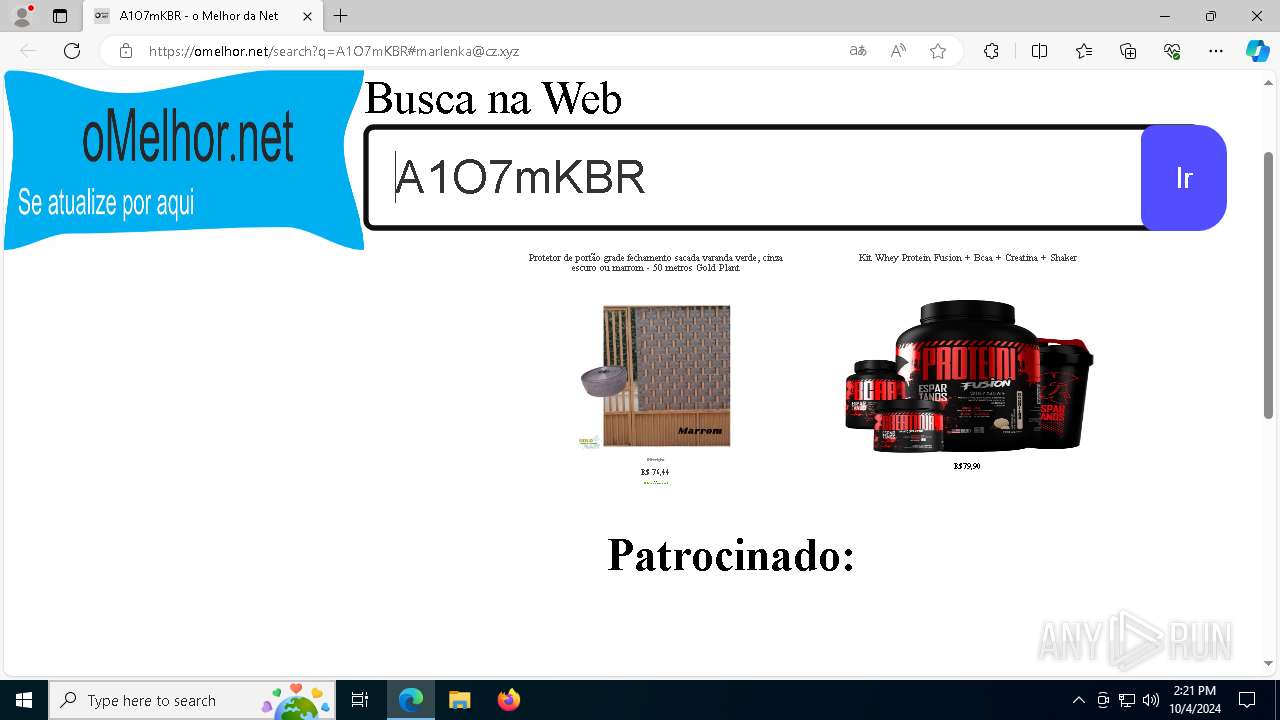View site information lock icon
The height and width of the screenshot is (720, 1280).
(125, 51)
